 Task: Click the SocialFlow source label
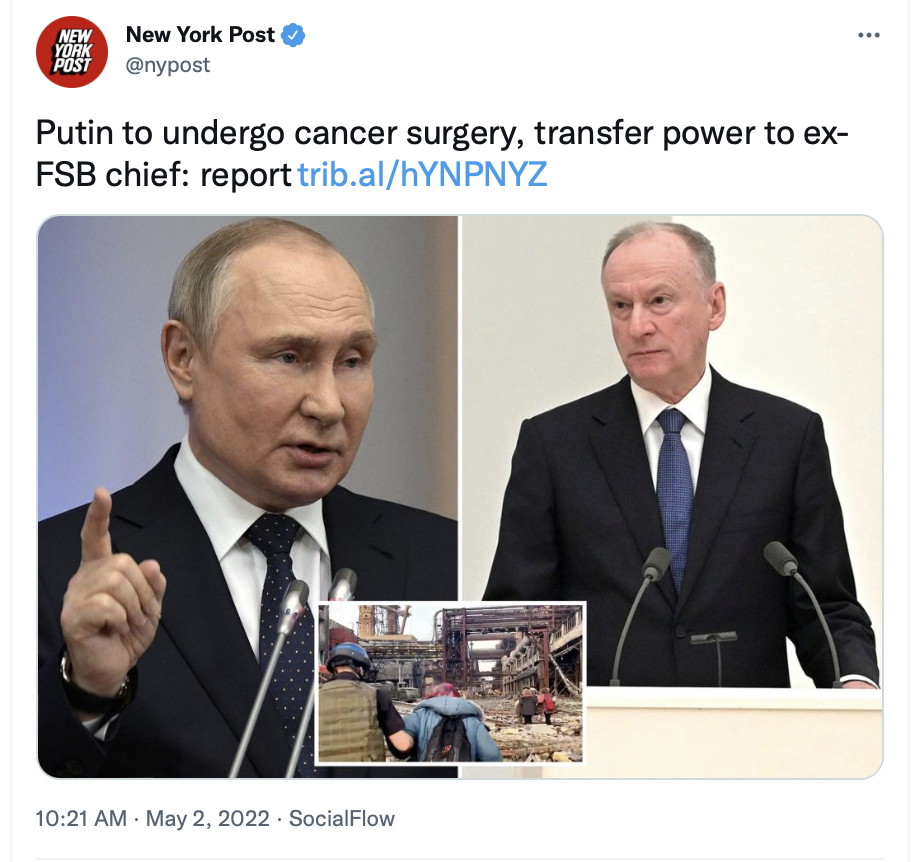(342, 818)
